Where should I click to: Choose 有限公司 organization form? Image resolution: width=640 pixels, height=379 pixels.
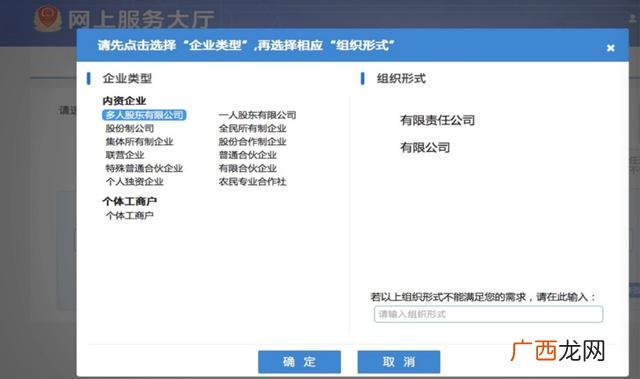coord(425,147)
